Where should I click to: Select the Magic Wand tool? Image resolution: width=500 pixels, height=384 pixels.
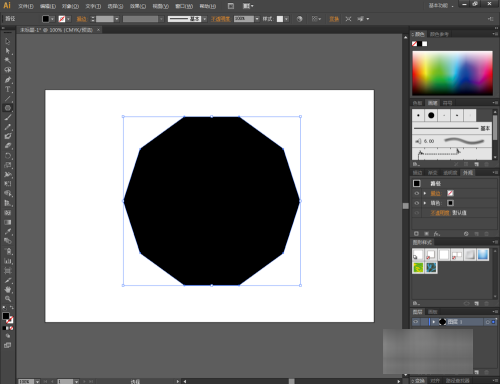click(8, 60)
